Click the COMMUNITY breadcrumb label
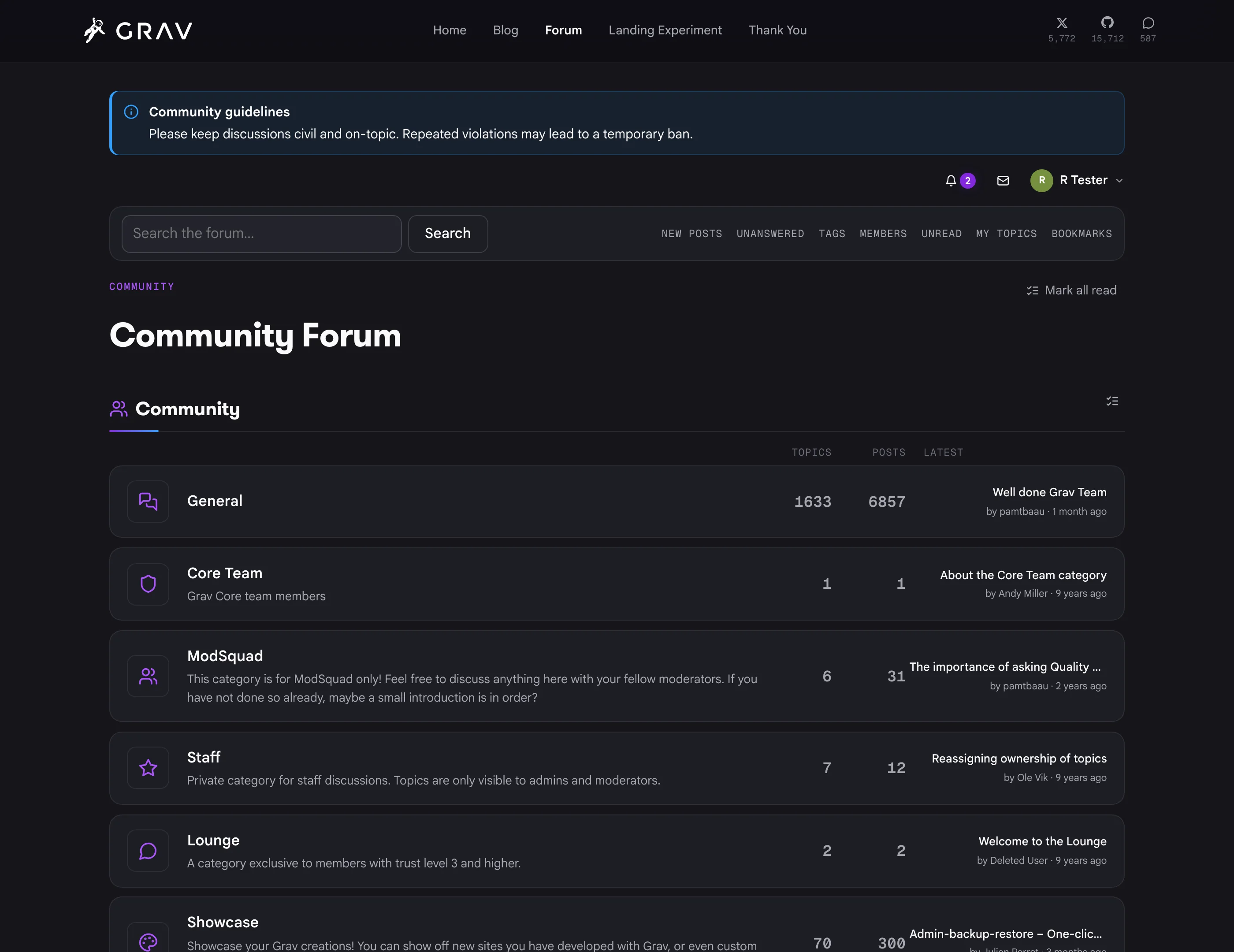 coord(142,286)
